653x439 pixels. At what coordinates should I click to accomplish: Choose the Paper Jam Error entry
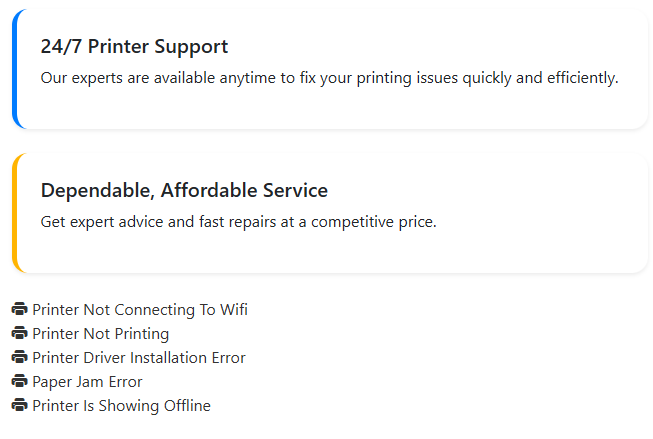tap(87, 382)
